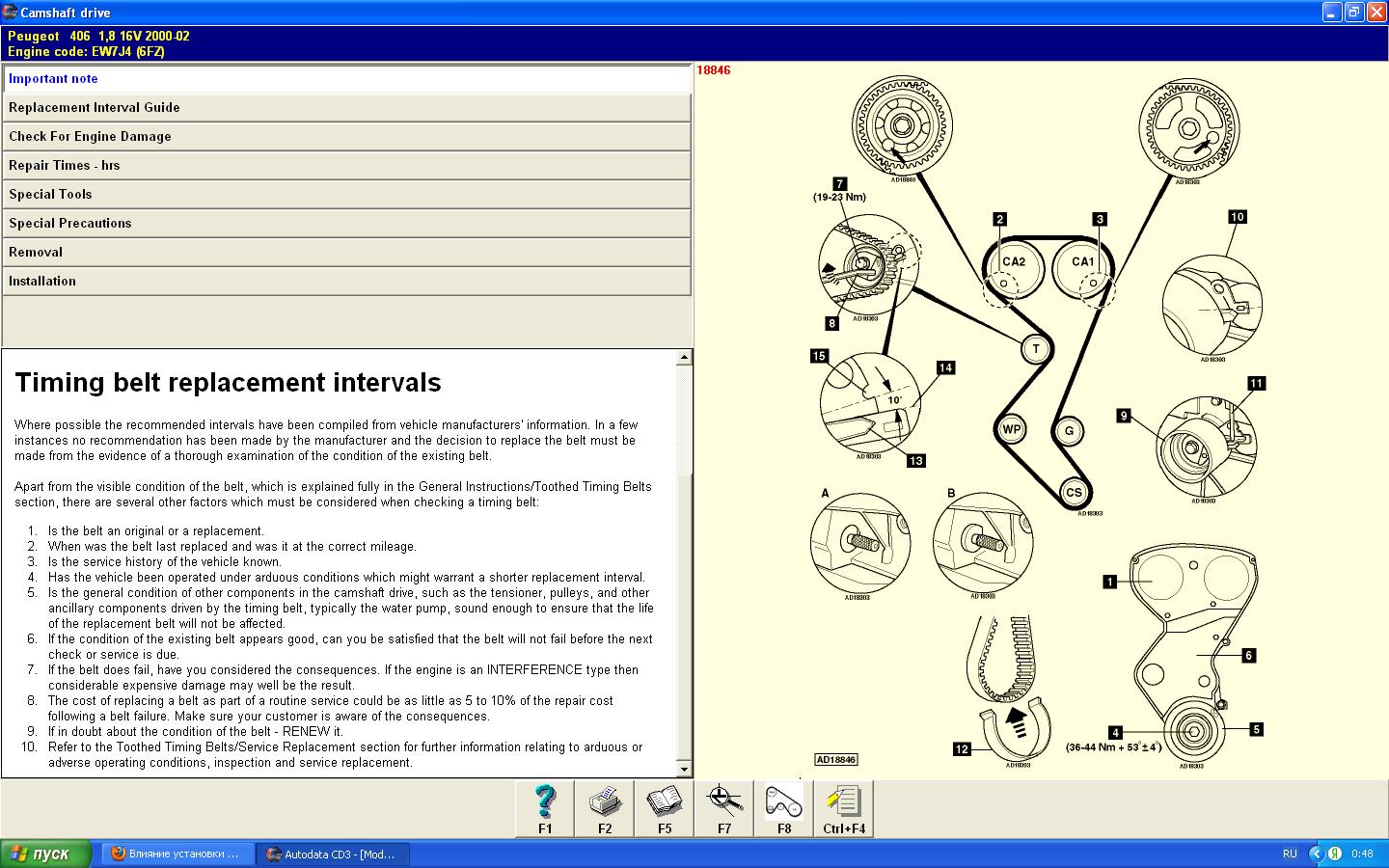The width and height of the screenshot is (1389, 868).
Task: Open Check For Engine Damage section
Action: tap(346, 137)
